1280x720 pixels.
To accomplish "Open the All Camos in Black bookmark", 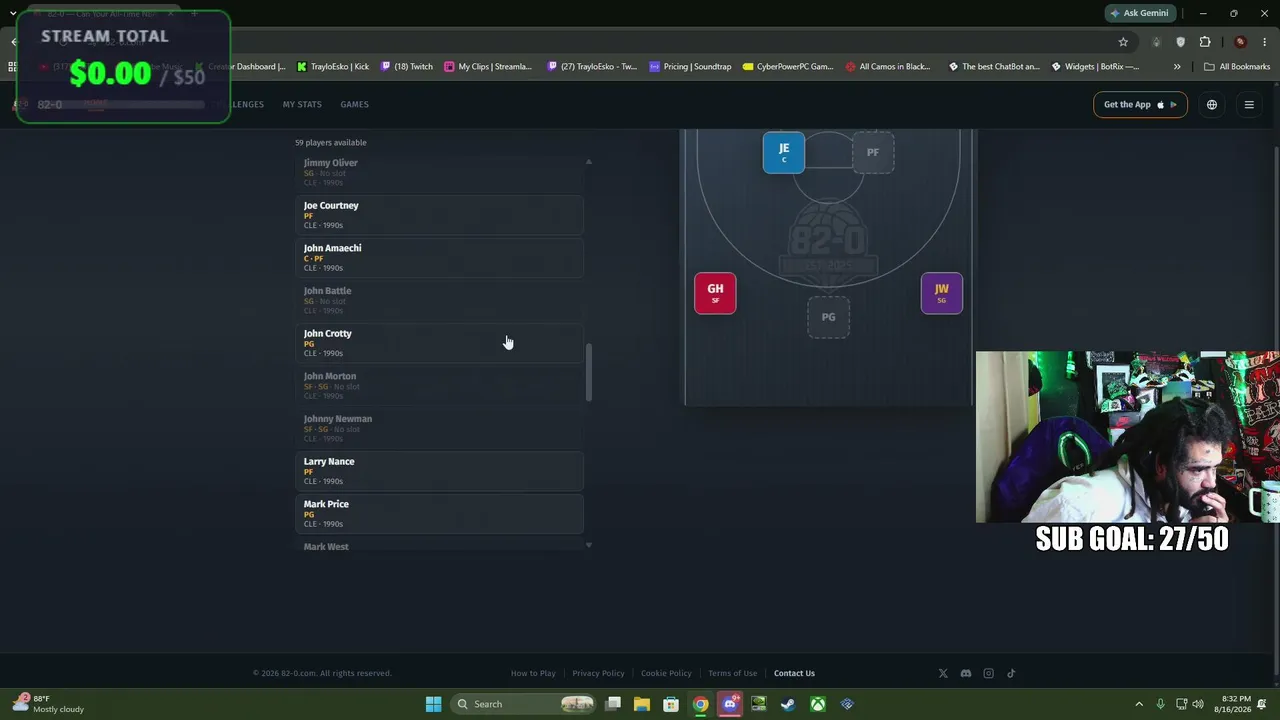I will point(888,67).
